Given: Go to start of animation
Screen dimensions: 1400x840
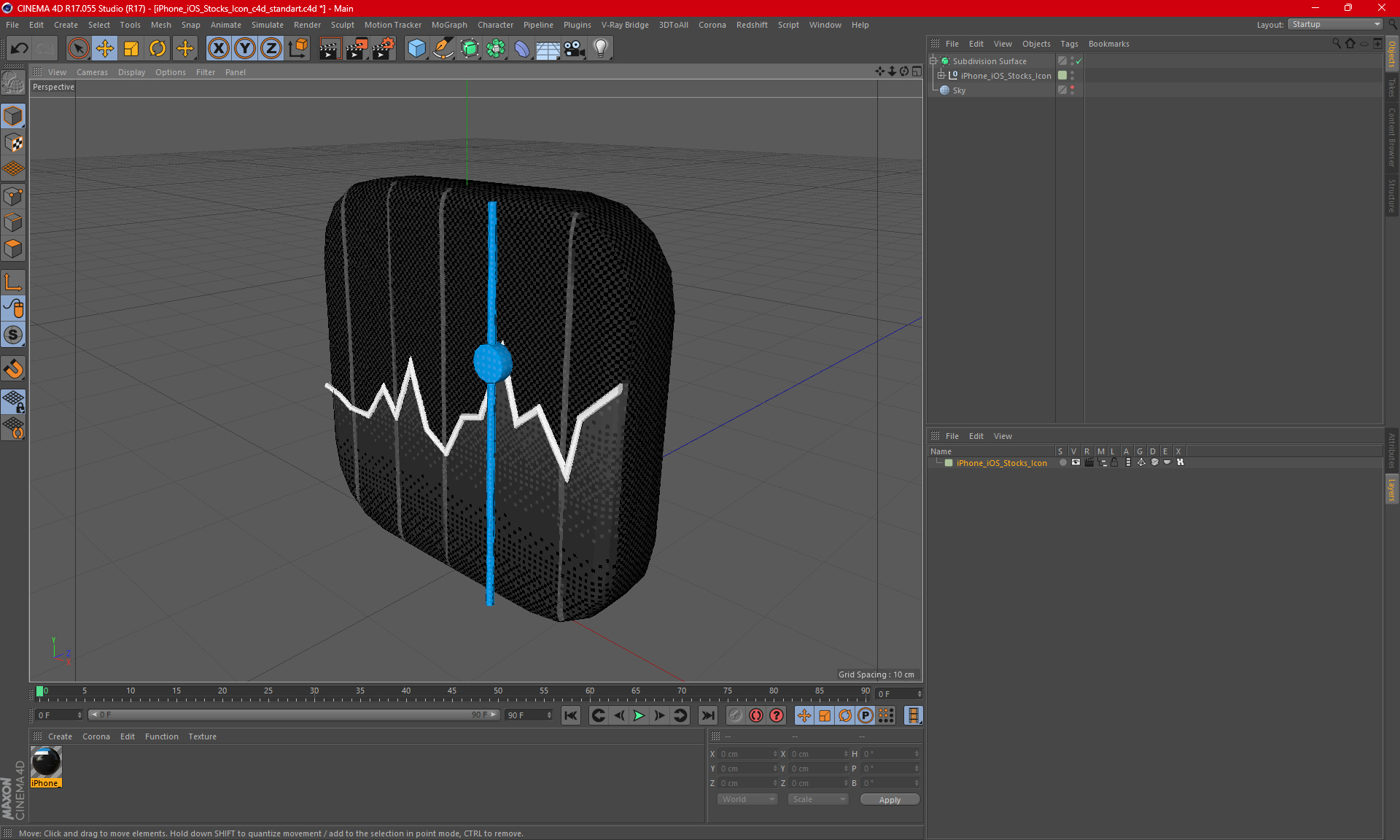Looking at the screenshot, I should (571, 715).
